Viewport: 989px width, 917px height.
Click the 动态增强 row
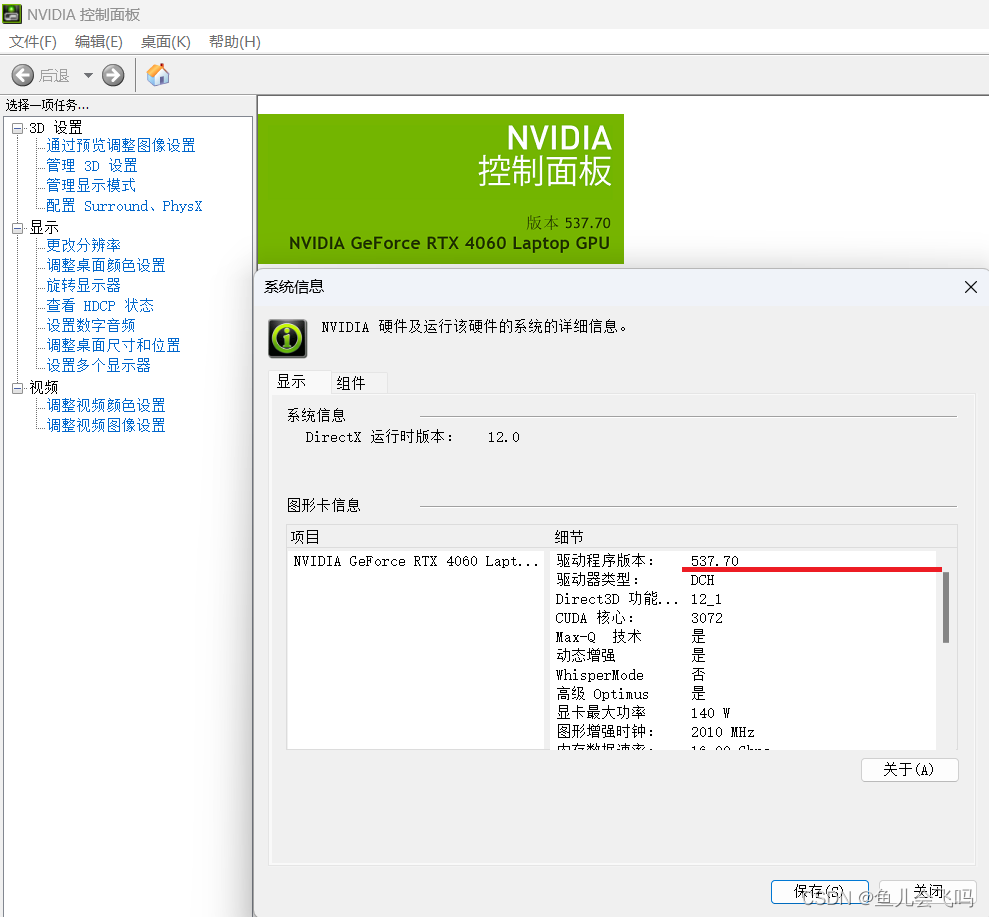click(x=746, y=656)
